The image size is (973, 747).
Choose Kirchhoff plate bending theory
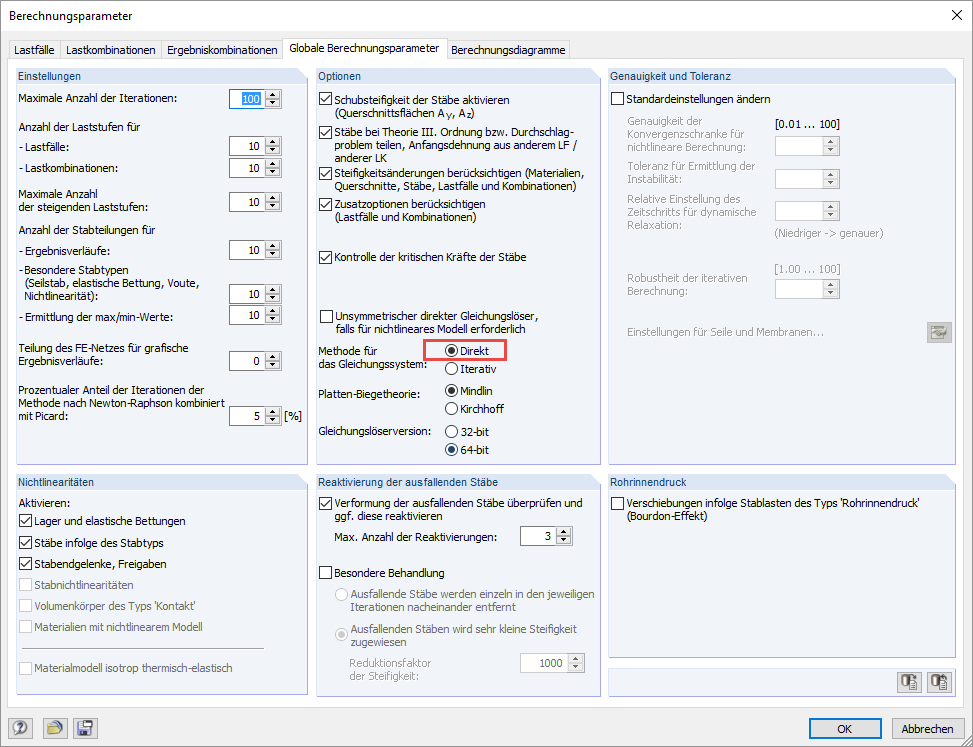click(452, 409)
